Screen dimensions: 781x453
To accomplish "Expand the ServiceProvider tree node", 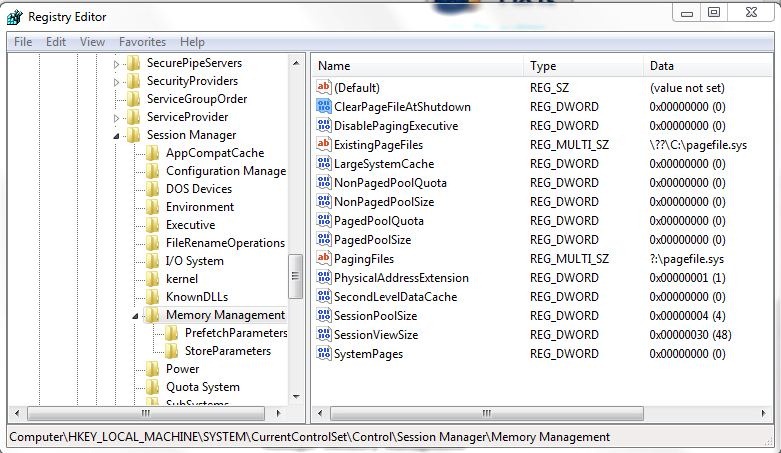I will click(117, 118).
